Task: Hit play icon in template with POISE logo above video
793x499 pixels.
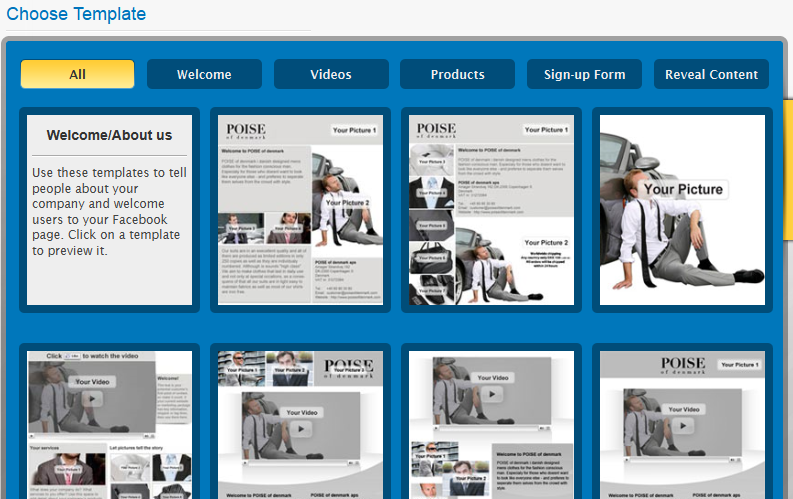Action: [682, 426]
